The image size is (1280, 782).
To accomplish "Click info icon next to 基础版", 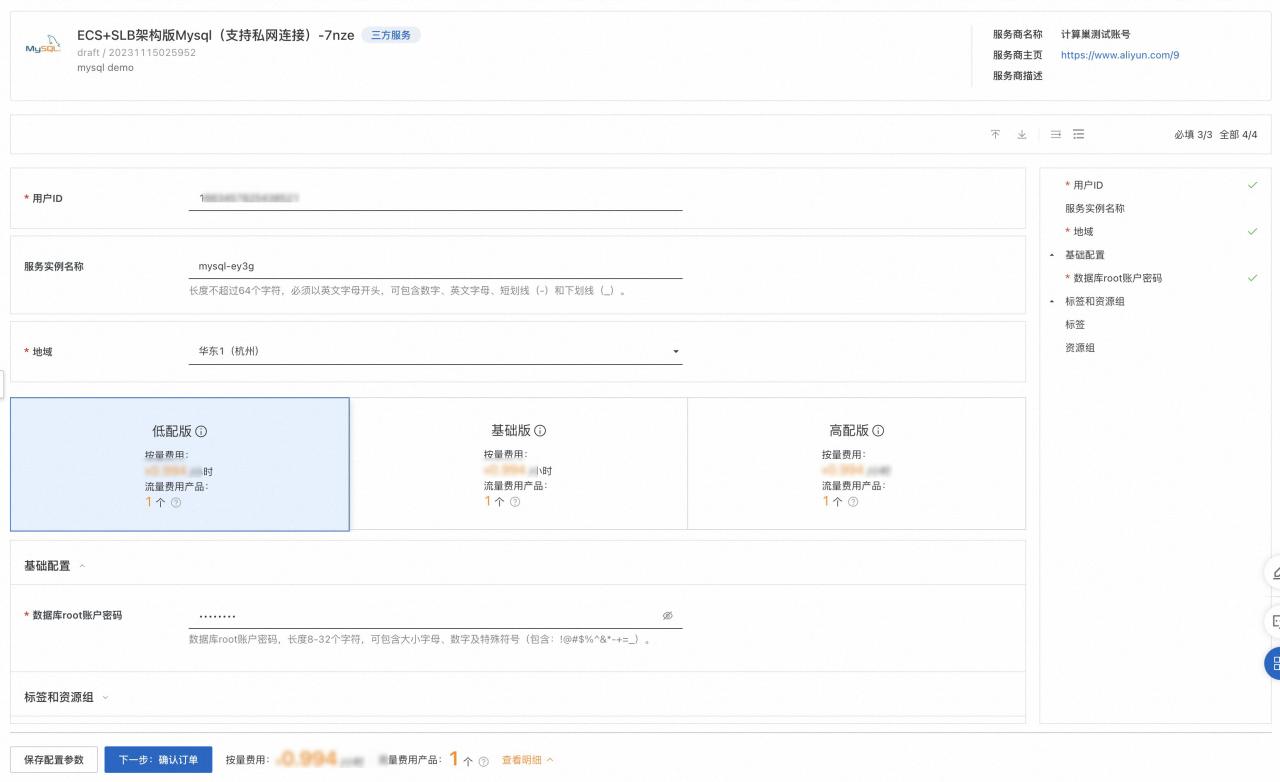I will pyautogui.click(x=540, y=431).
